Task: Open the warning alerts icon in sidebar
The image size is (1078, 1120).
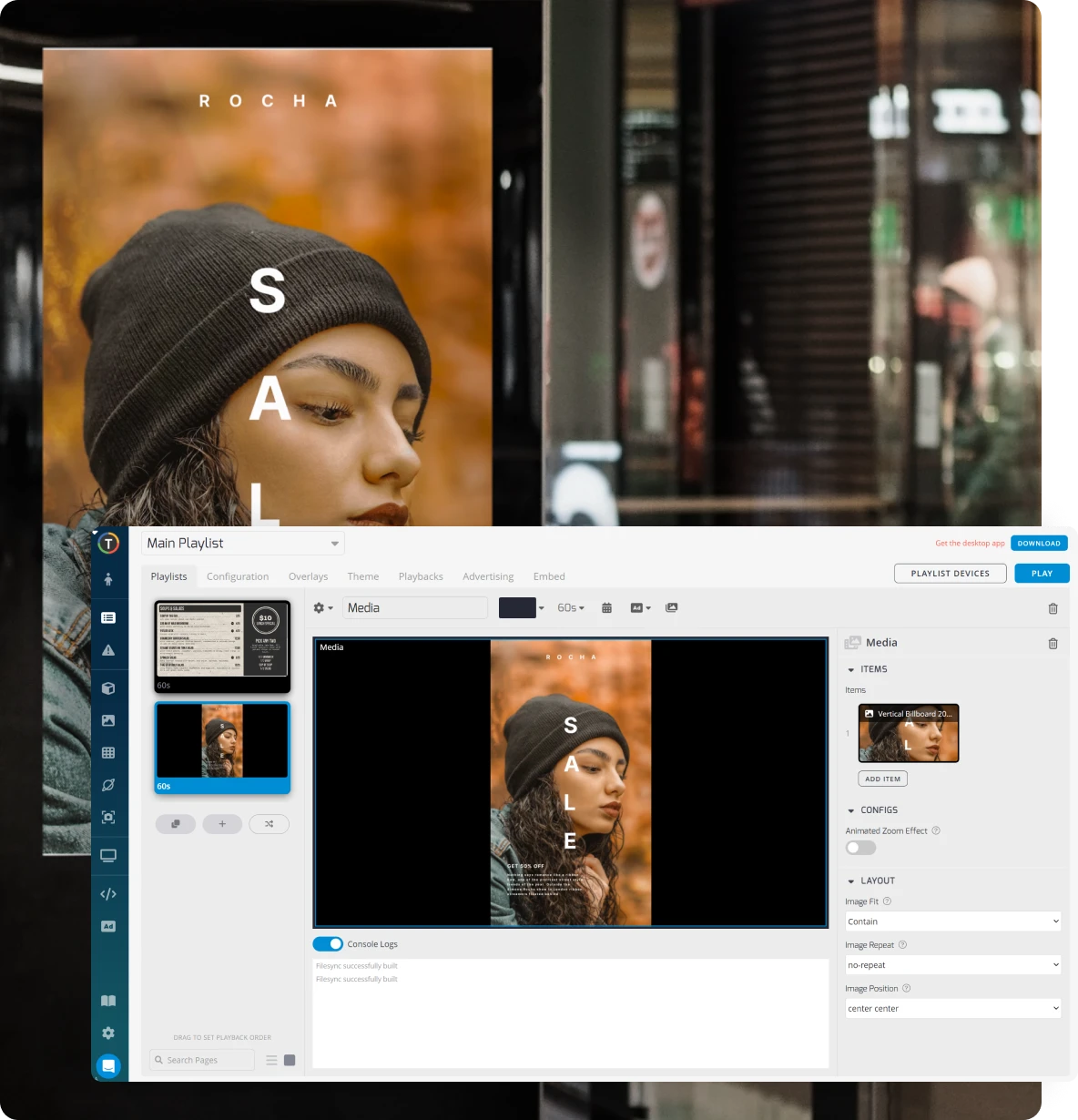Action: coord(108,650)
